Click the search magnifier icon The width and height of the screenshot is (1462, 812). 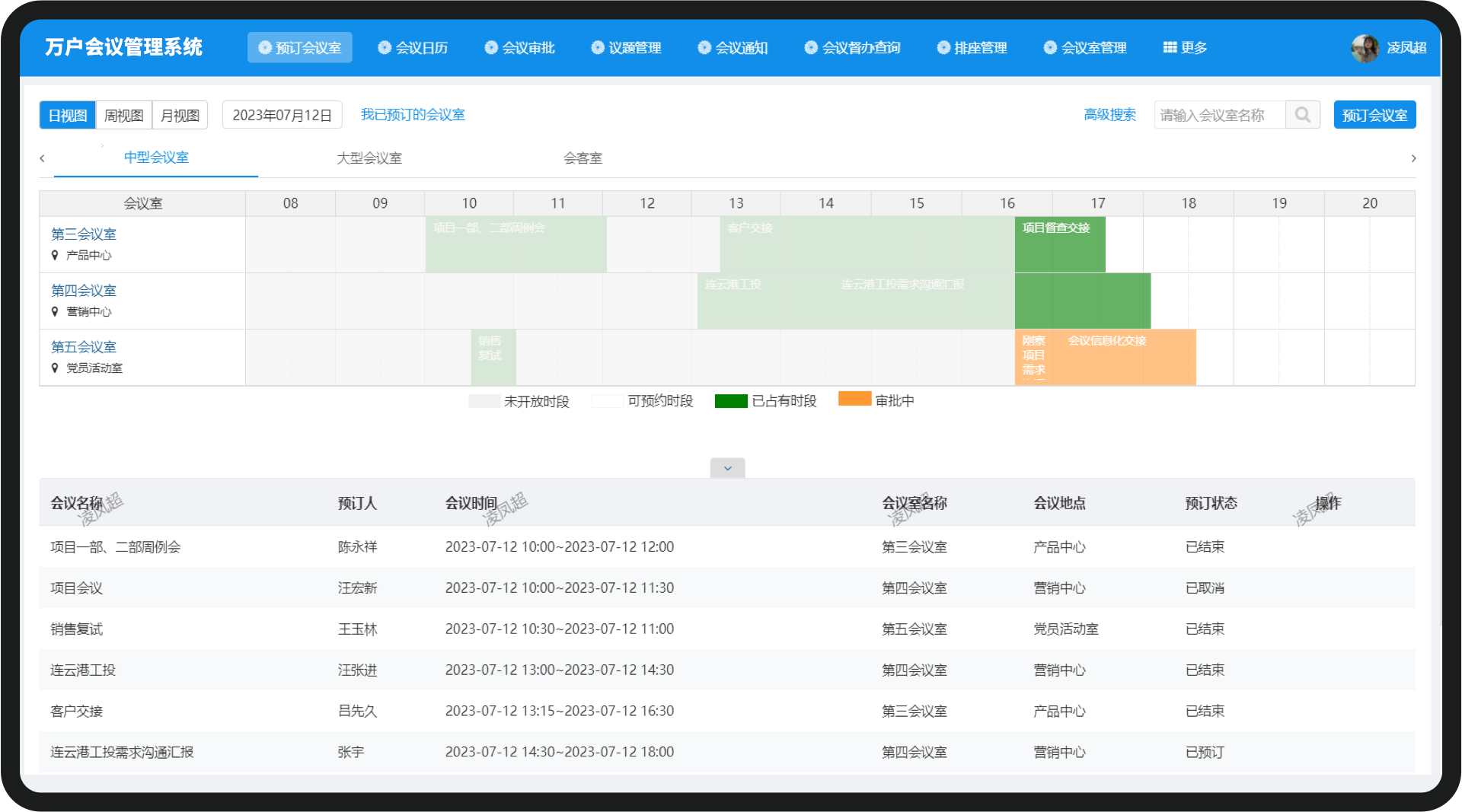1303,115
